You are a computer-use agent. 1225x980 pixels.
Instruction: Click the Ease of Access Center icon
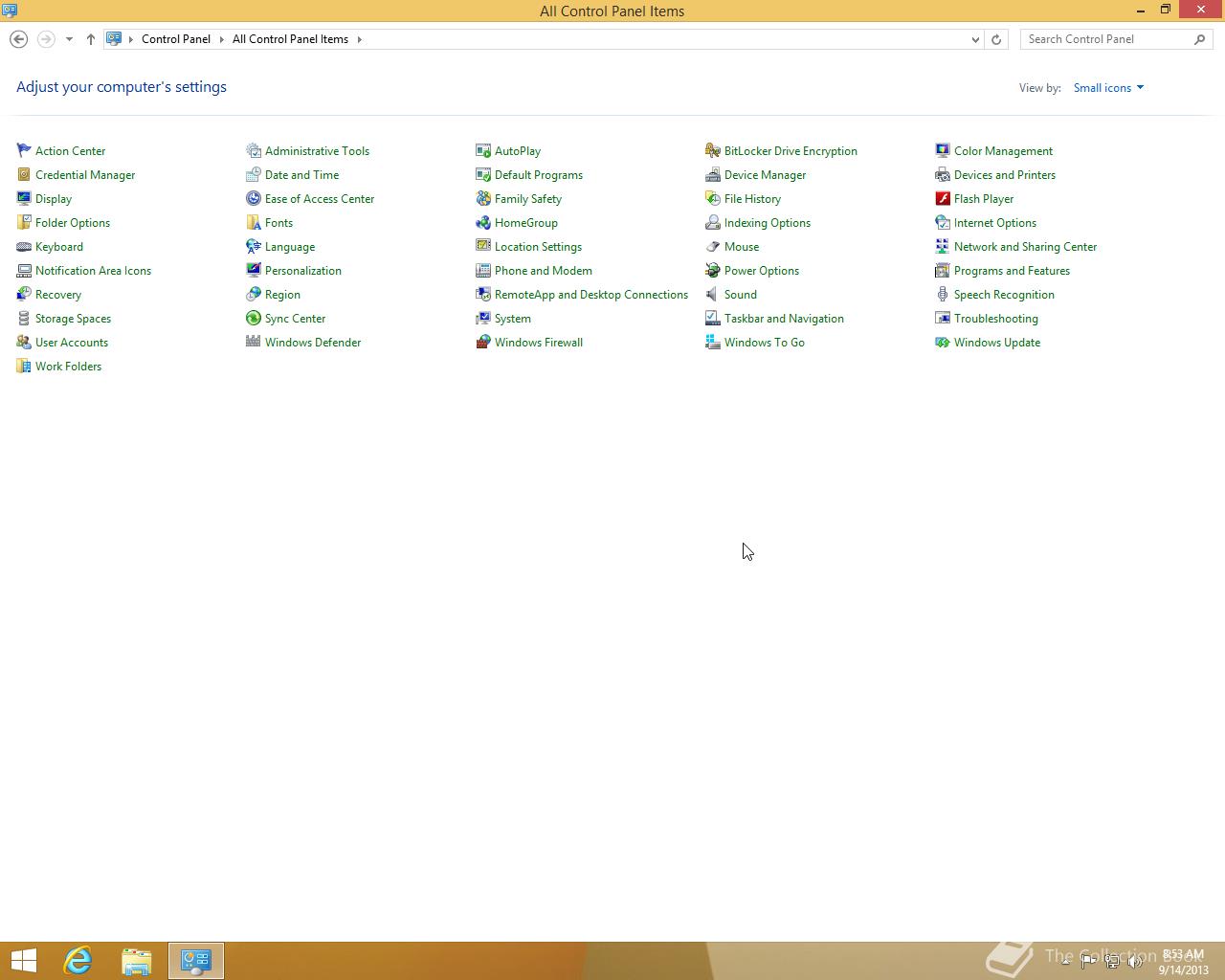click(254, 198)
